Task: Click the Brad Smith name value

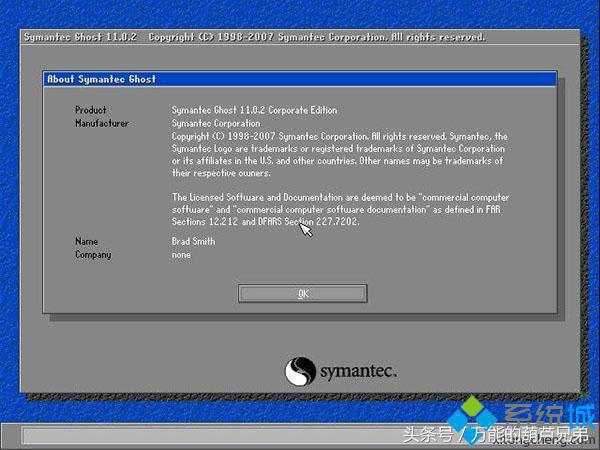Action: pyautogui.click(x=193, y=241)
